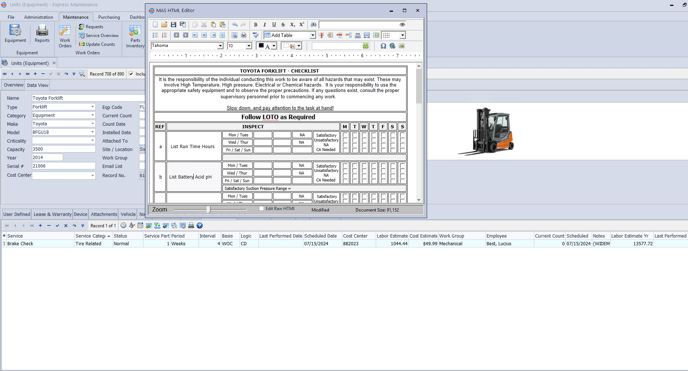The image size is (688, 371).
Task: Open Work Orders in Maintenance ribbon
Action: [65, 36]
